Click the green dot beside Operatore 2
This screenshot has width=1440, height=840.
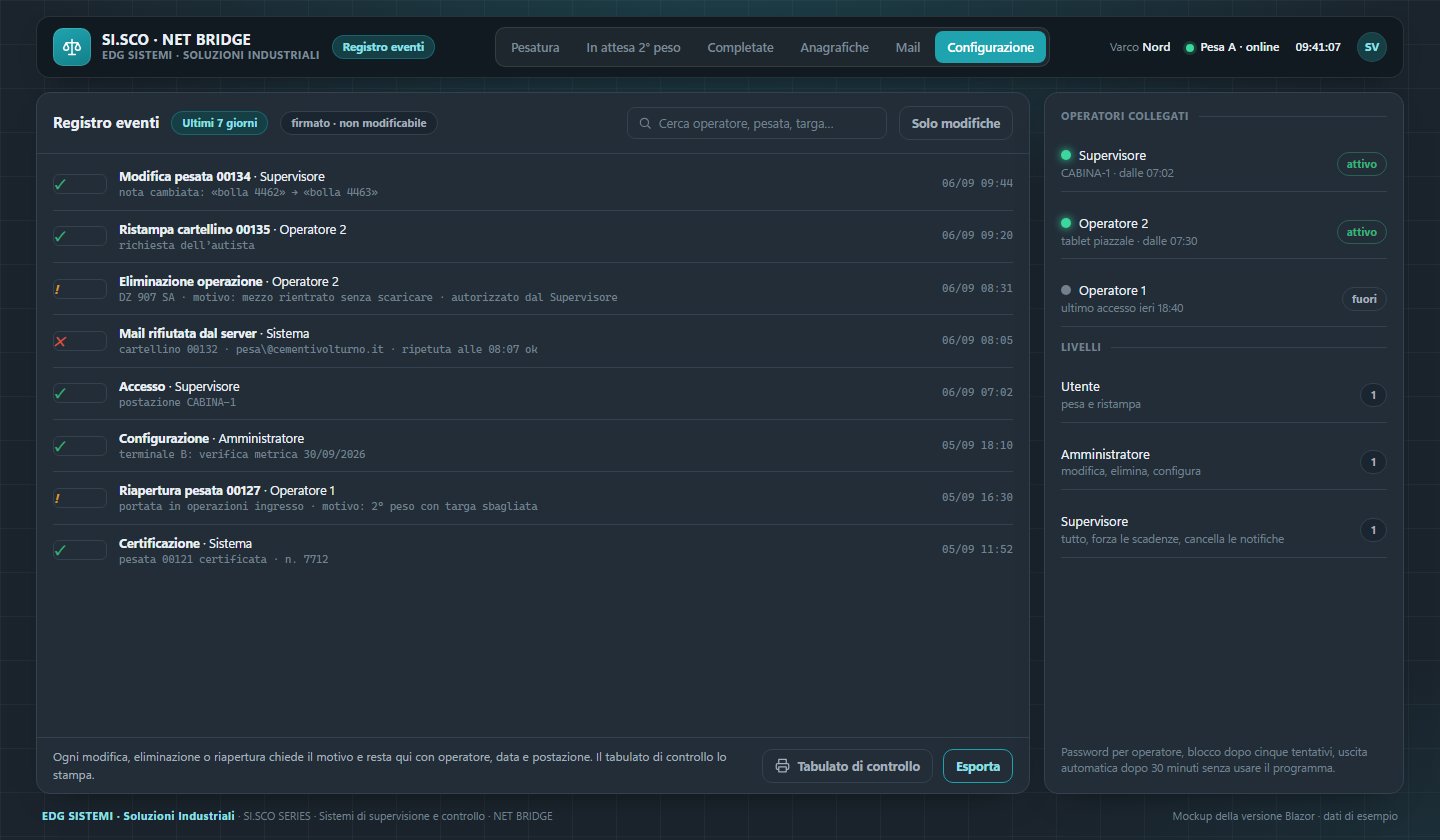click(1066, 223)
